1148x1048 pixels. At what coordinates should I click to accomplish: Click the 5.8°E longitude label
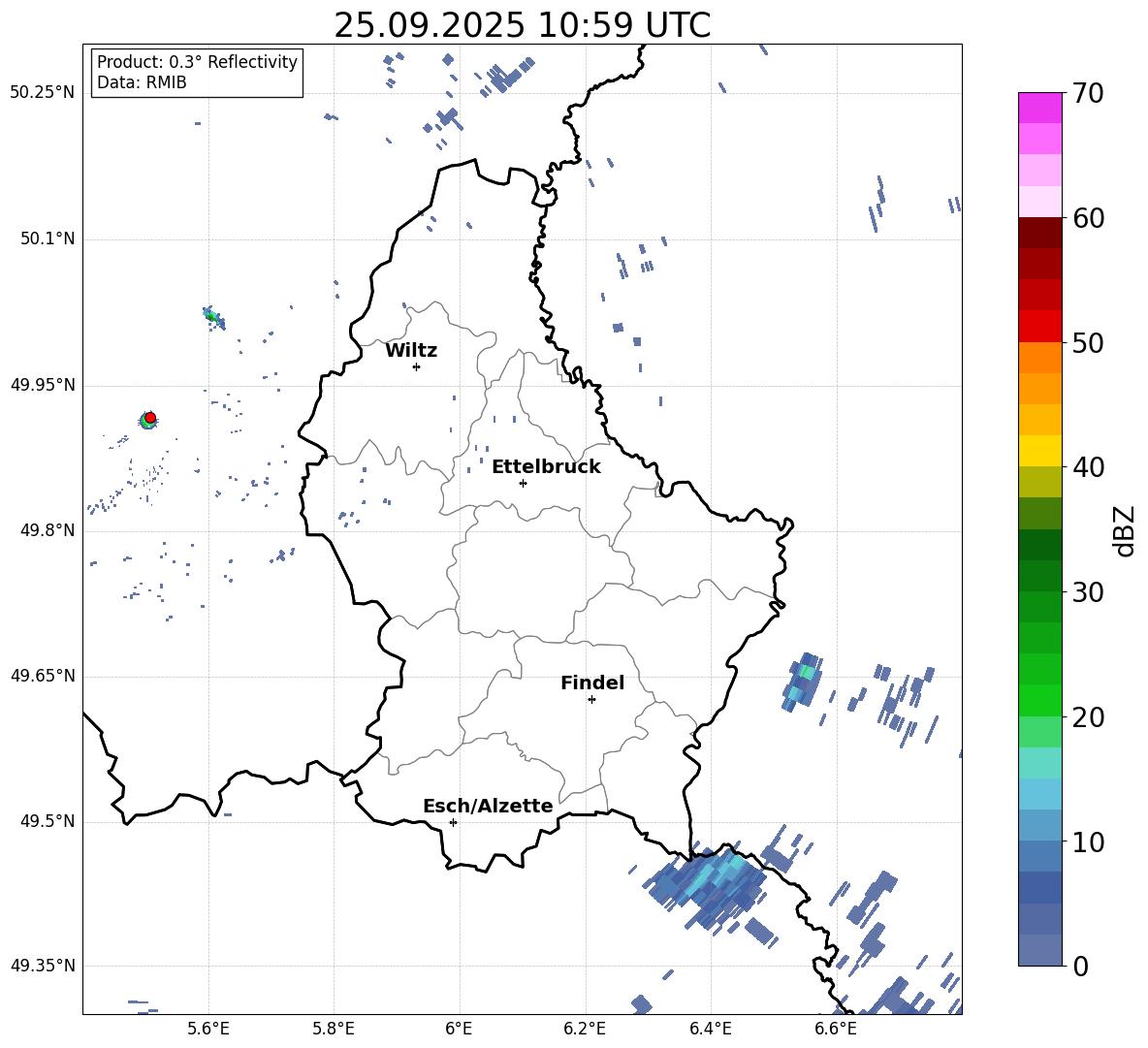(334, 1029)
